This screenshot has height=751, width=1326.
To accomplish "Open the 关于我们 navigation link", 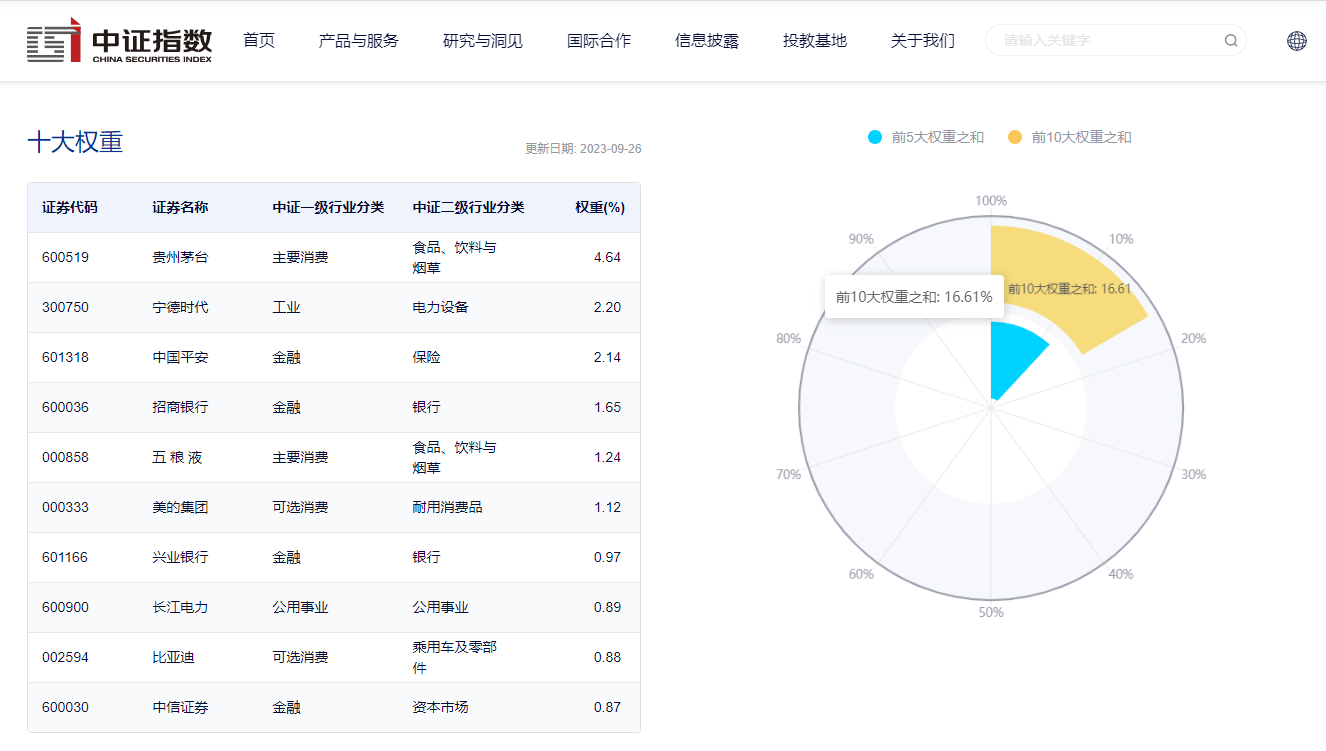I will click(922, 41).
